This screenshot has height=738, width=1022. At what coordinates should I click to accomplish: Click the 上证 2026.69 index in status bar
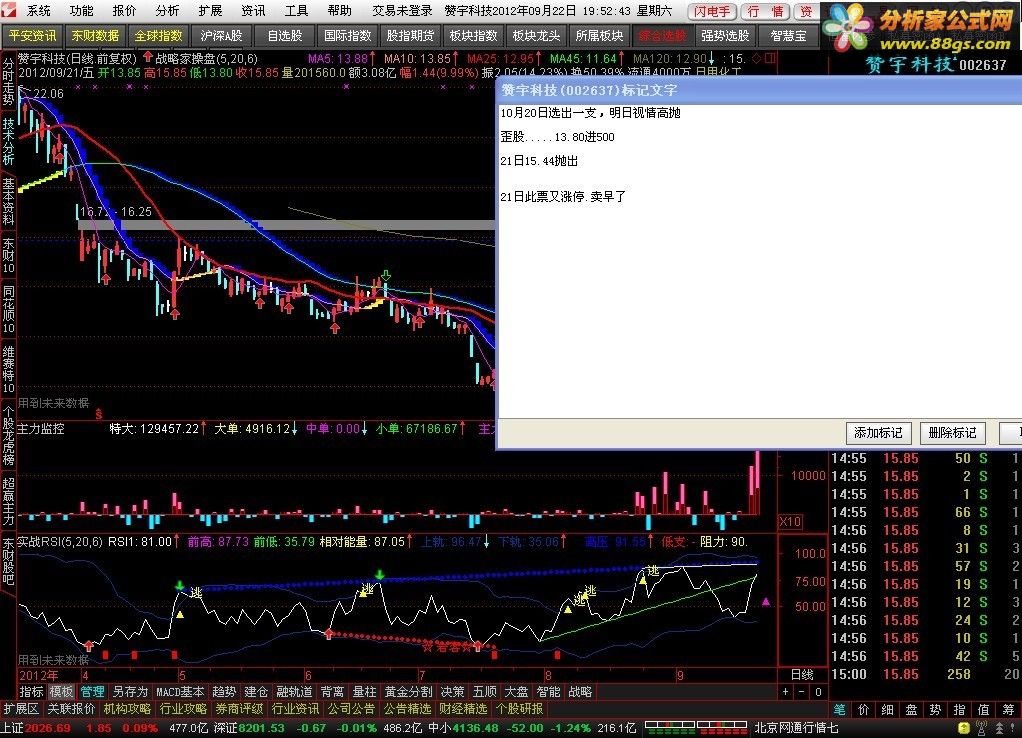(x=36, y=728)
